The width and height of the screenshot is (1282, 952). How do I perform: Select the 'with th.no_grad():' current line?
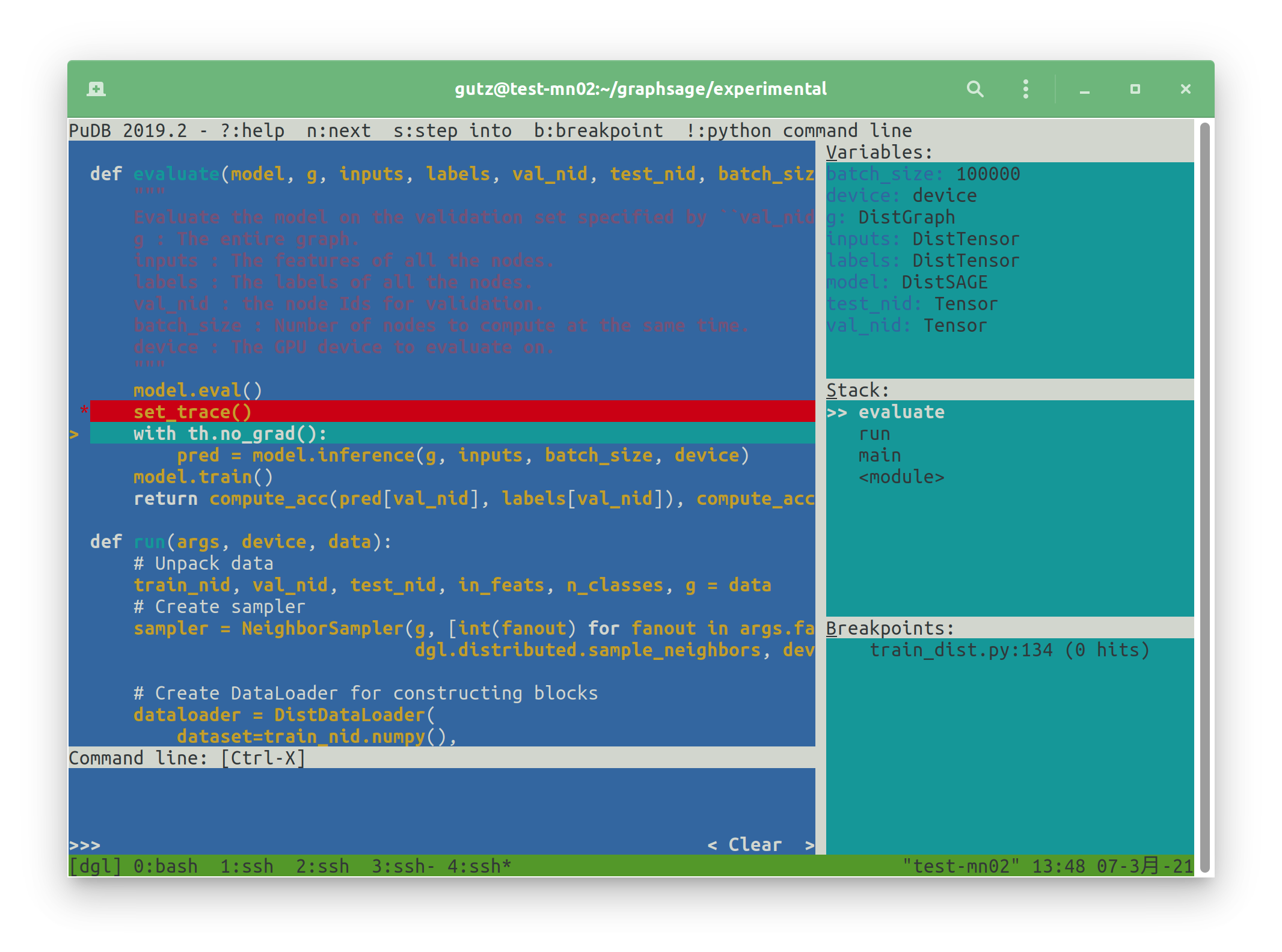tap(452, 433)
